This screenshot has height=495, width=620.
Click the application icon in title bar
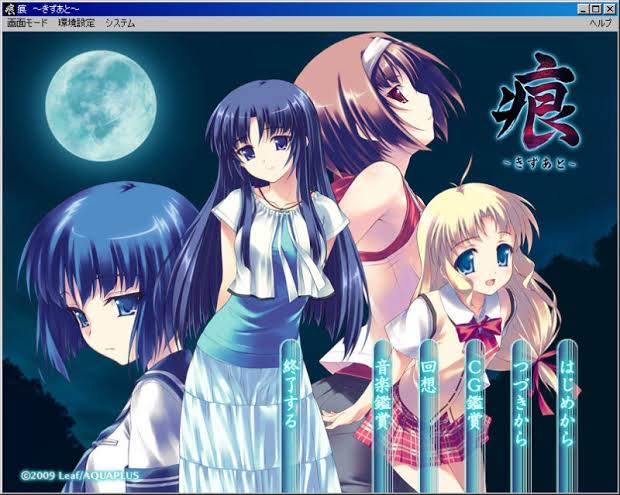[x=9, y=8]
